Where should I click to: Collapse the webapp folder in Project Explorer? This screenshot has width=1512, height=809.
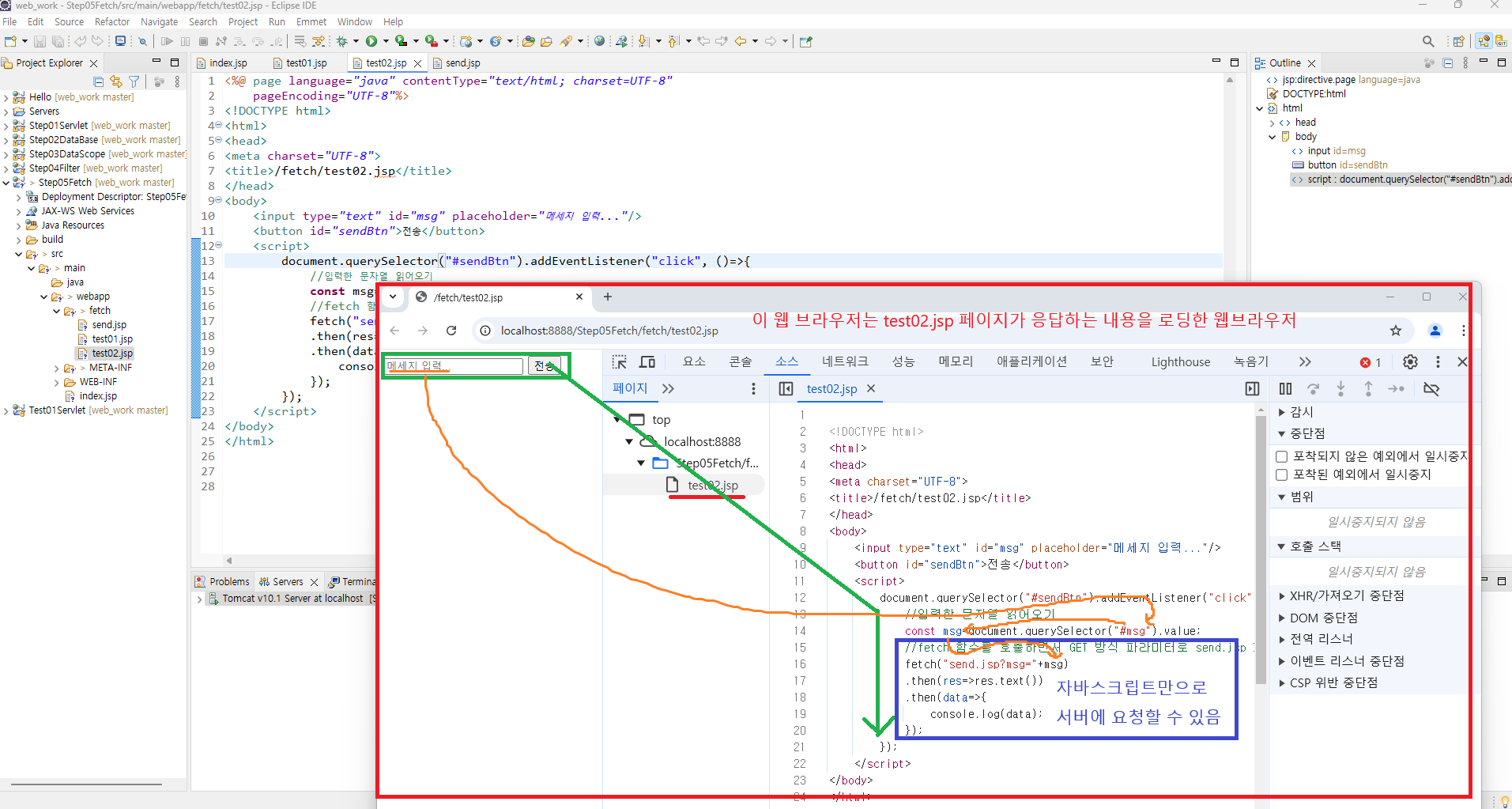(x=44, y=297)
